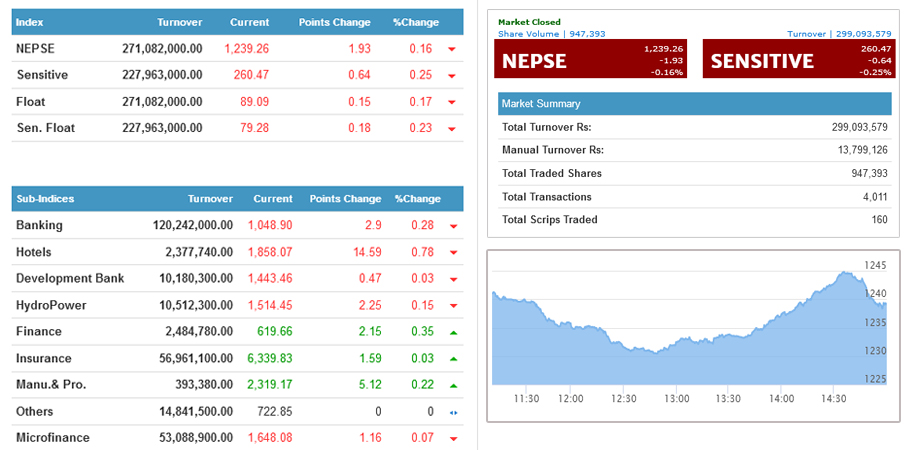Select the Microfinance sub-index name

point(53,438)
